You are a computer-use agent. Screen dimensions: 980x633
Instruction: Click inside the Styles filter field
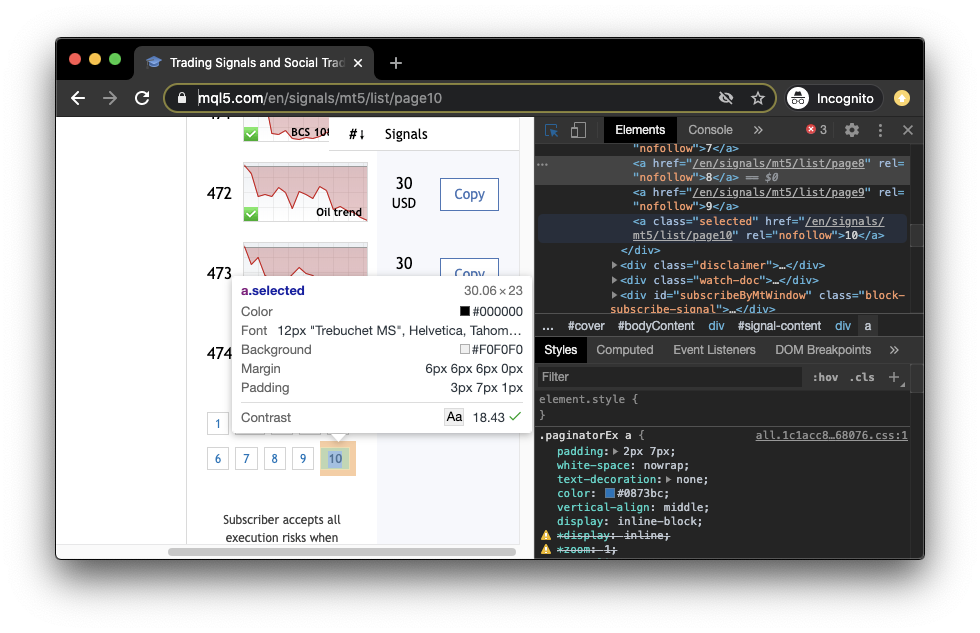click(650, 376)
